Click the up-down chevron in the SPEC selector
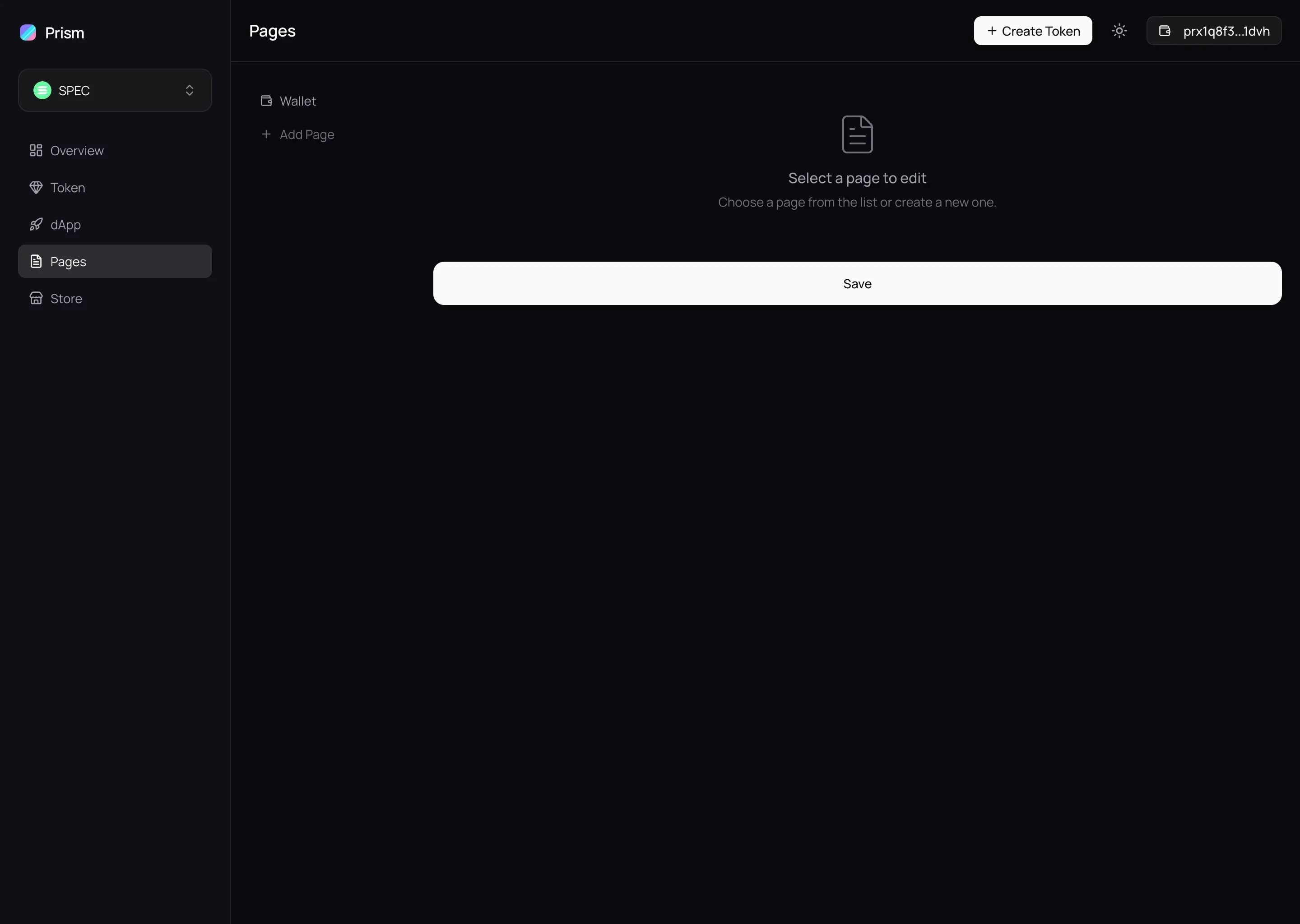This screenshot has width=1300, height=924. pos(190,91)
